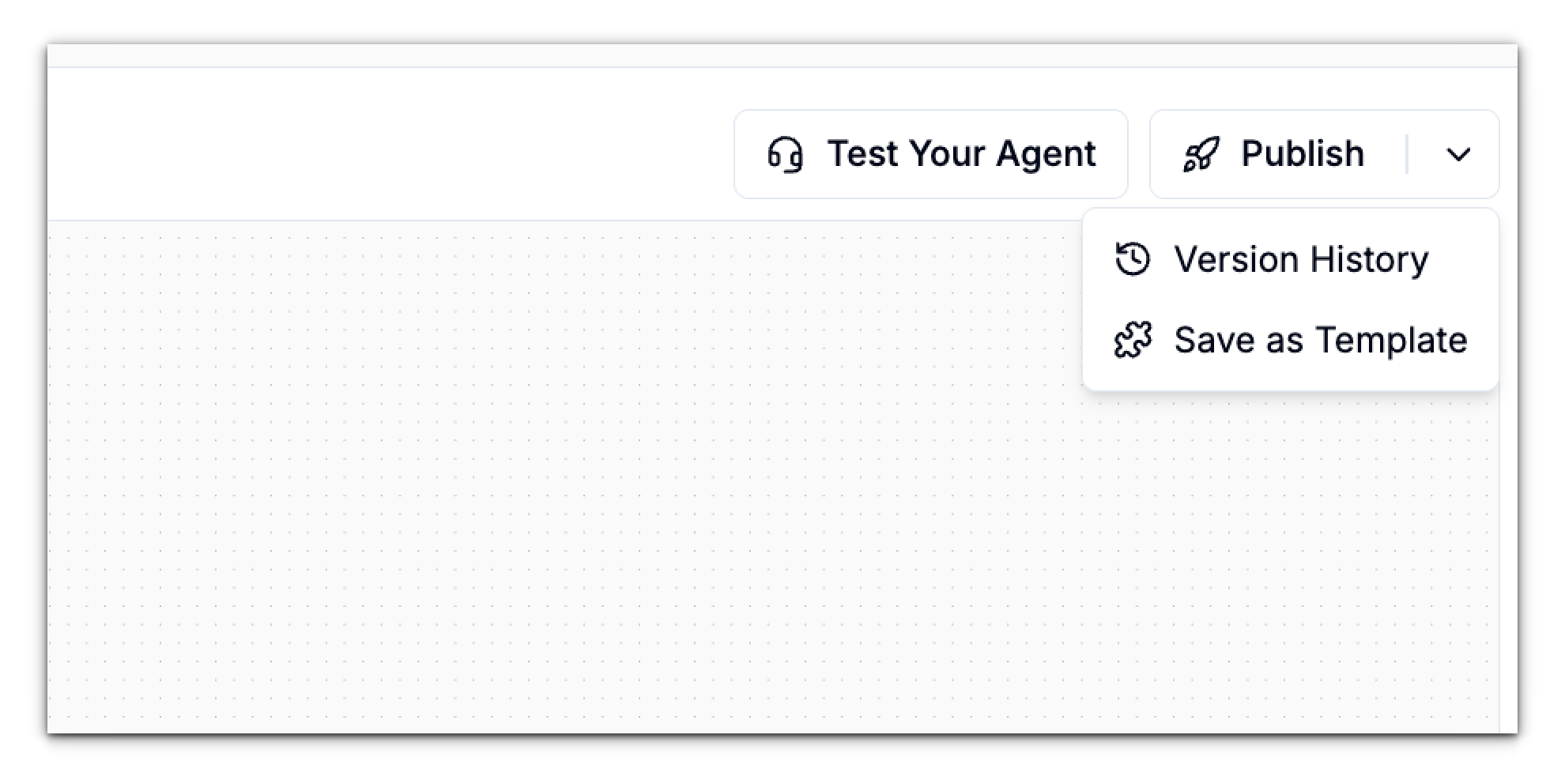Screen dimensions: 1565x784
Task: Click the Test Your Agent button
Action: pyautogui.click(x=931, y=154)
